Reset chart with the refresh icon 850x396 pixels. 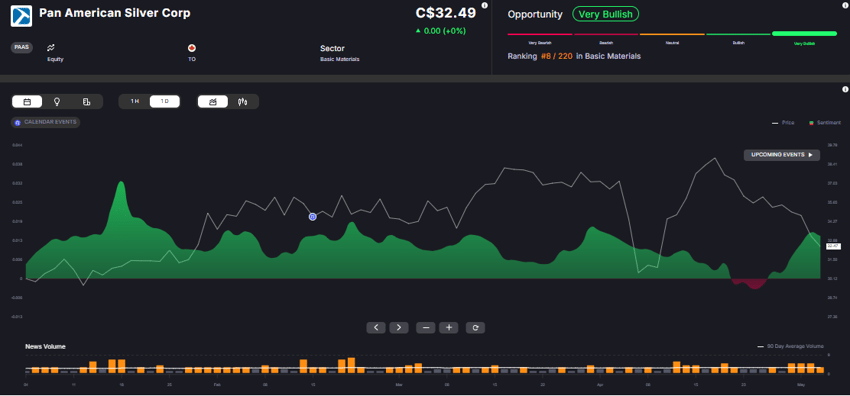tap(475, 327)
